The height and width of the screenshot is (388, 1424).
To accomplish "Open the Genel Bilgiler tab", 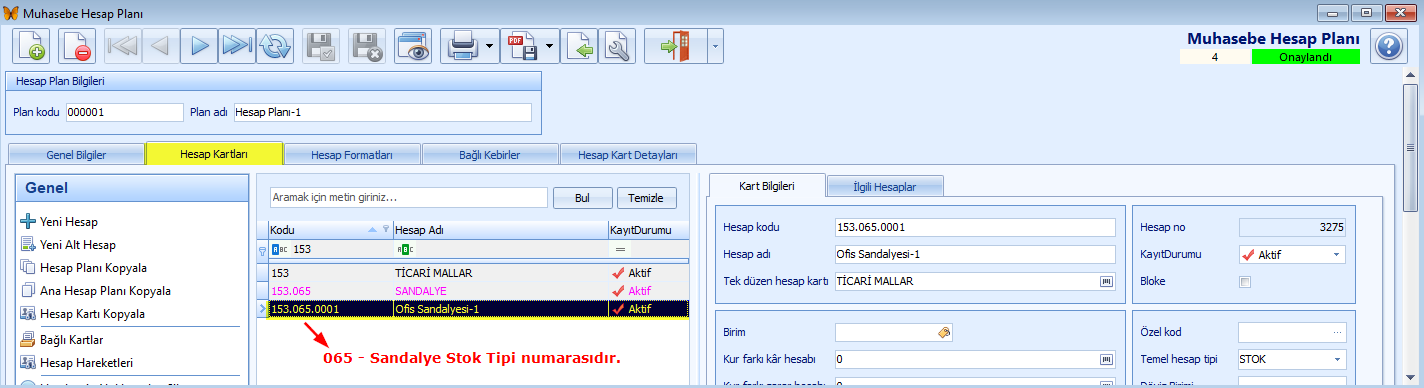I will (x=77, y=155).
